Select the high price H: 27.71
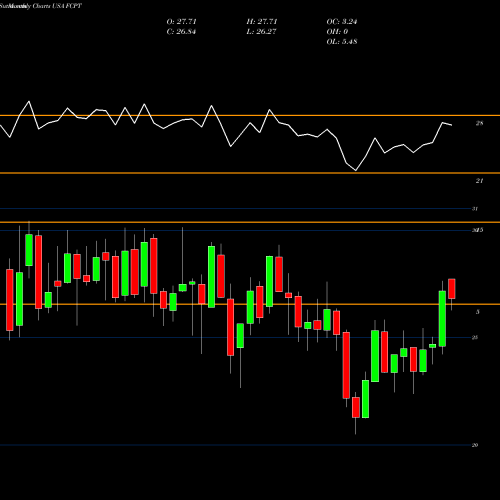The height and width of the screenshot is (500, 500). pyautogui.click(x=262, y=22)
